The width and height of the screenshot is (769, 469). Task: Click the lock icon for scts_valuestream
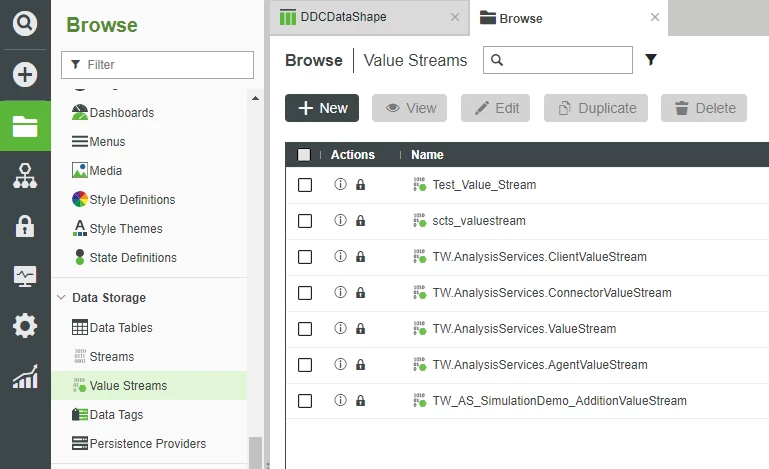(360, 221)
